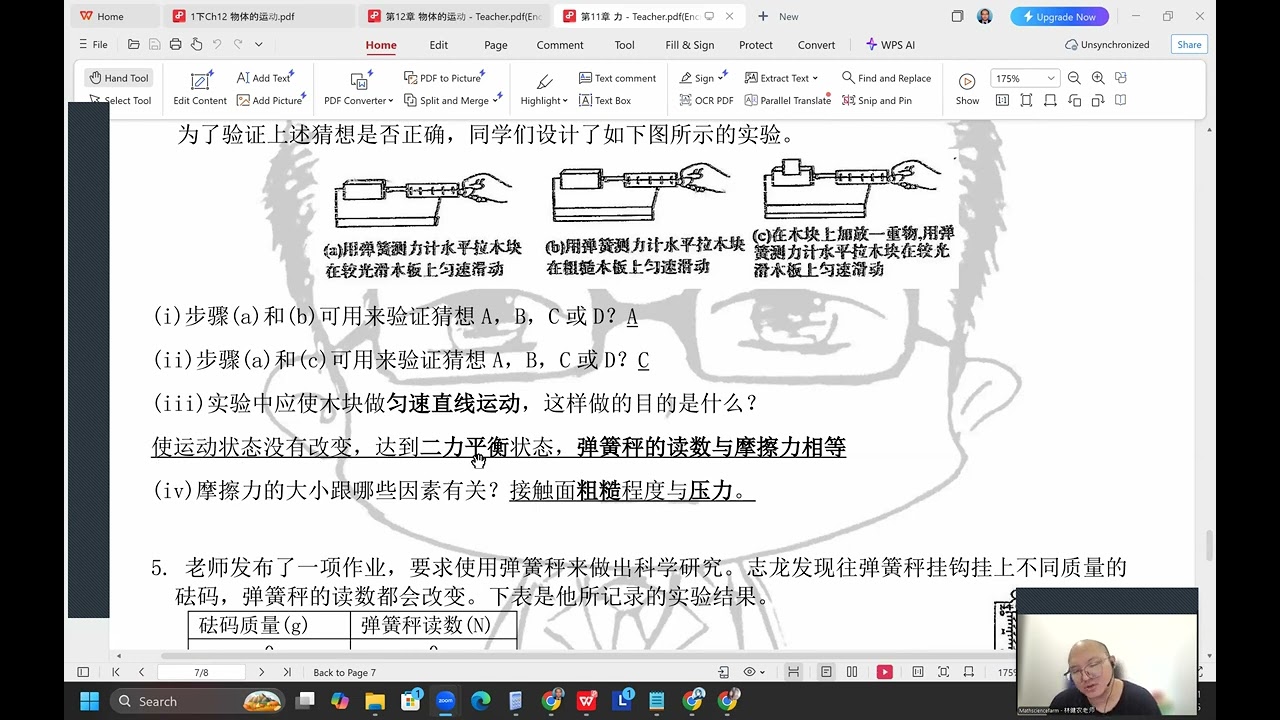Activate the Select Tool
This screenshot has width=1280, height=720.
119,100
